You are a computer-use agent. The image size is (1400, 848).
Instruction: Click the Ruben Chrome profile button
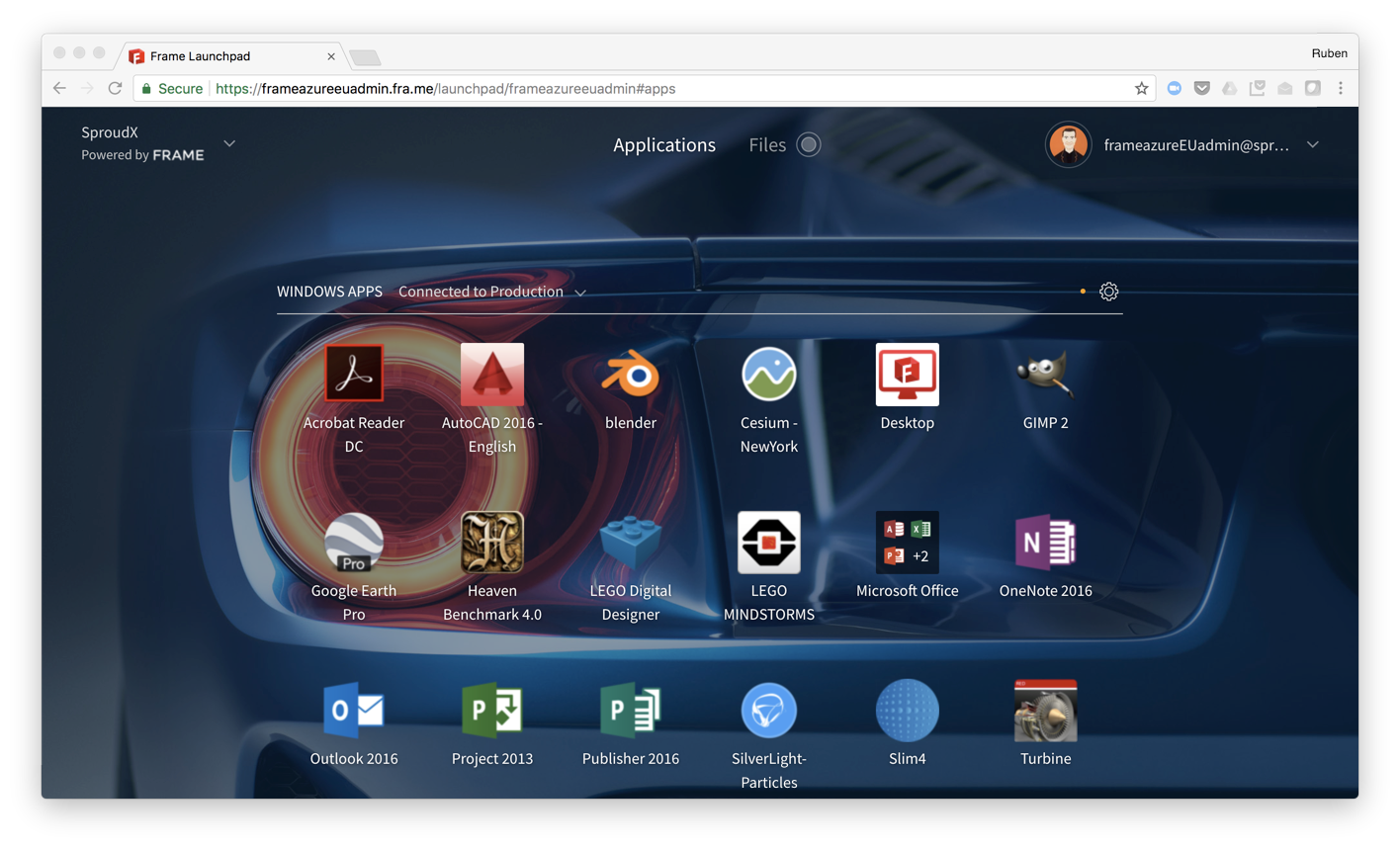[x=1329, y=53]
